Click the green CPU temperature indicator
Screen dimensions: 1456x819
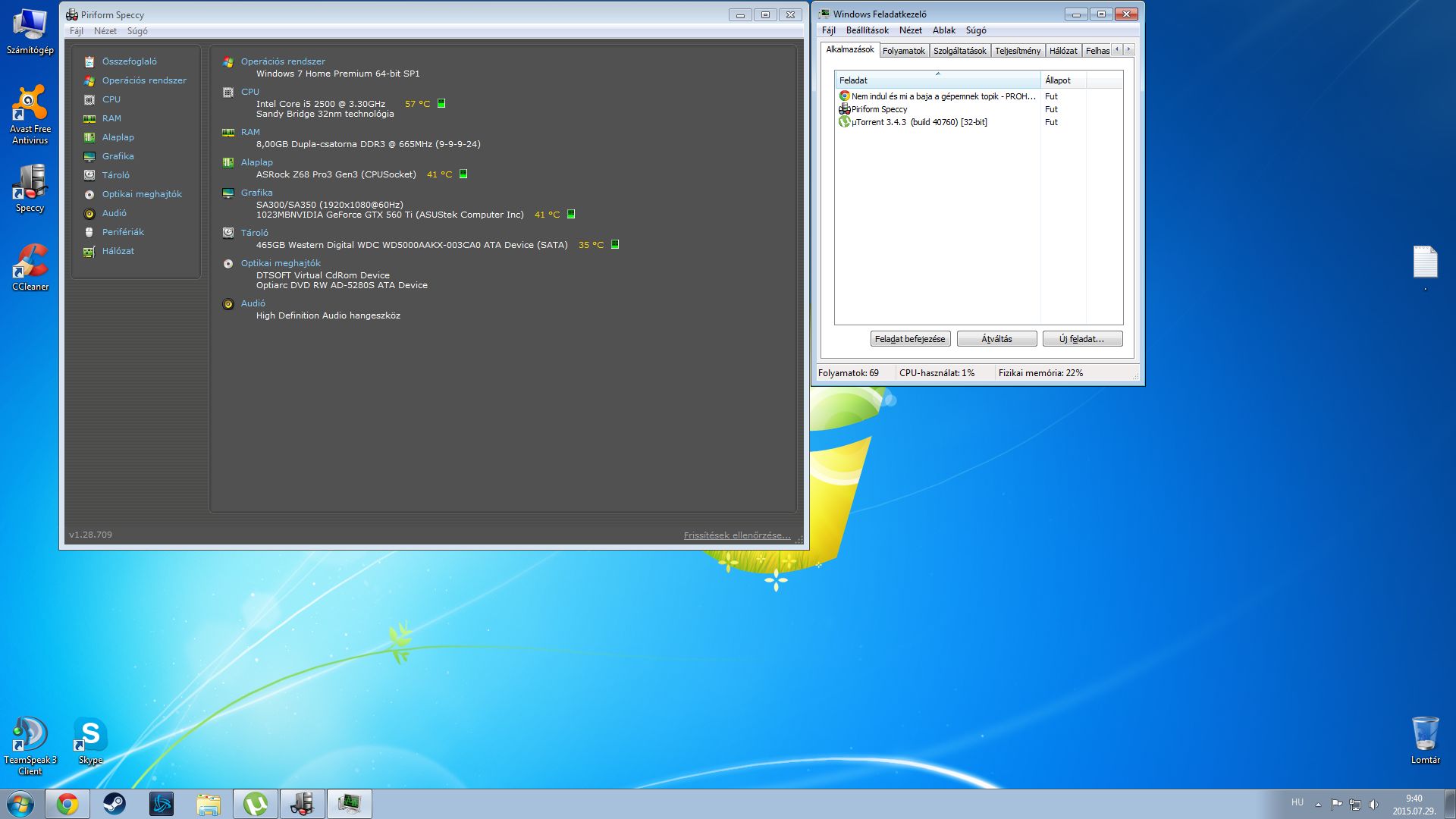click(x=441, y=104)
